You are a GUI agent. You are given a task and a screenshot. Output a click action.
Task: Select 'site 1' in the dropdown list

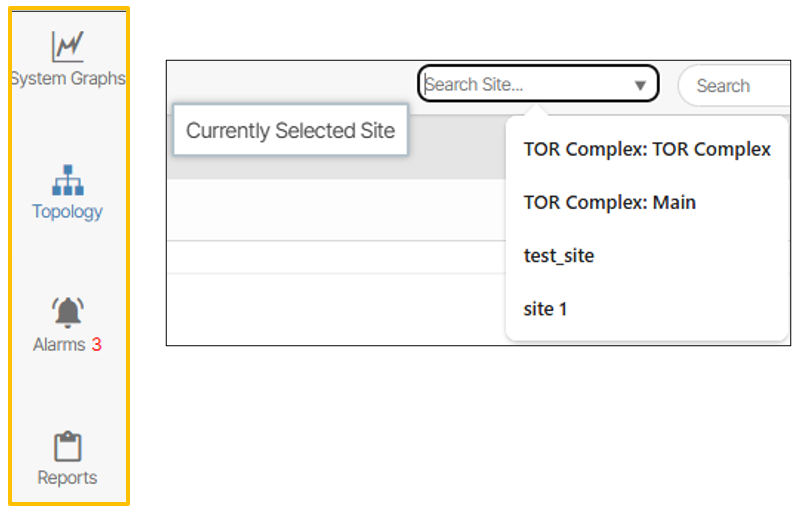click(x=545, y=309)
